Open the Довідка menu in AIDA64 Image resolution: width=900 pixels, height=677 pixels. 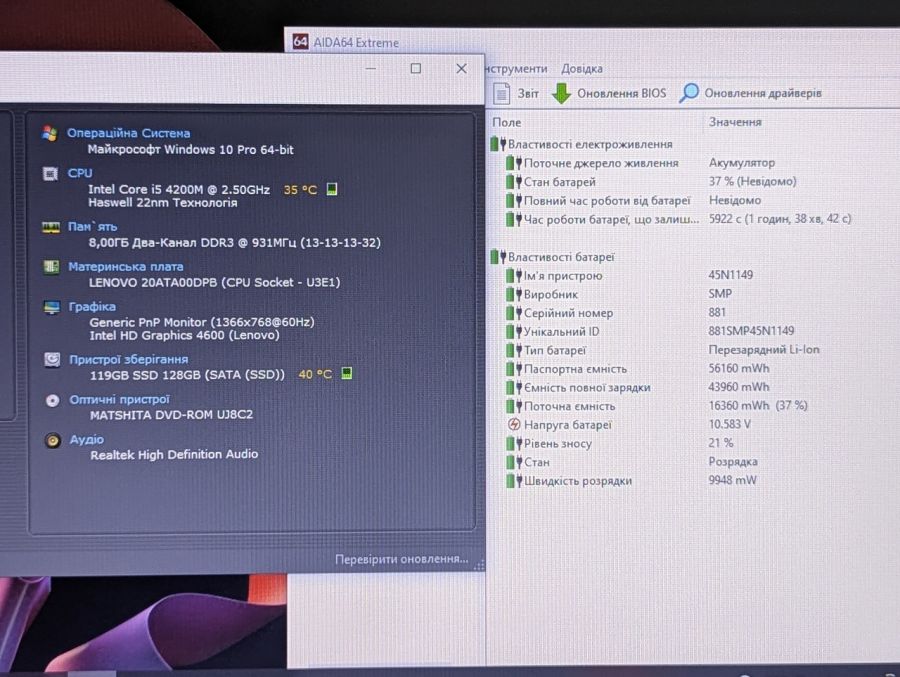click(x=581, y=68)
